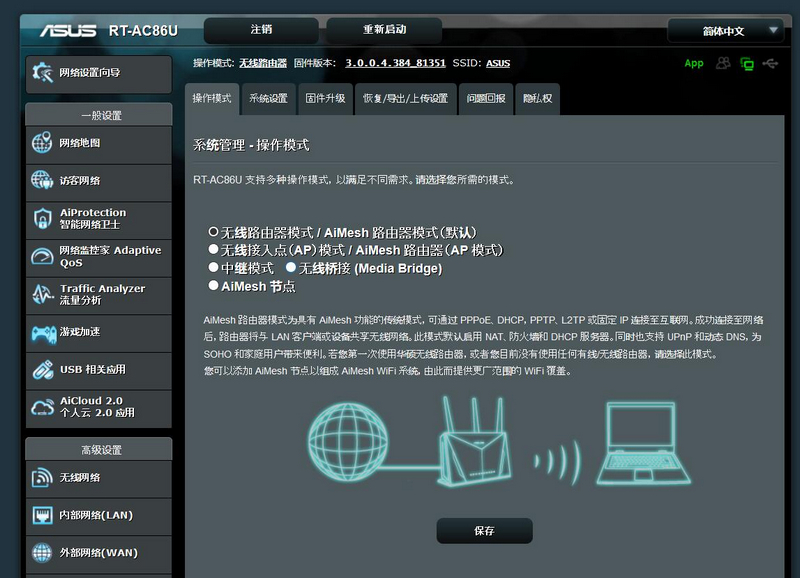Open 外部网络(WAN) menu item
This screenshot has width=800, height=578.
pos(98,554)
